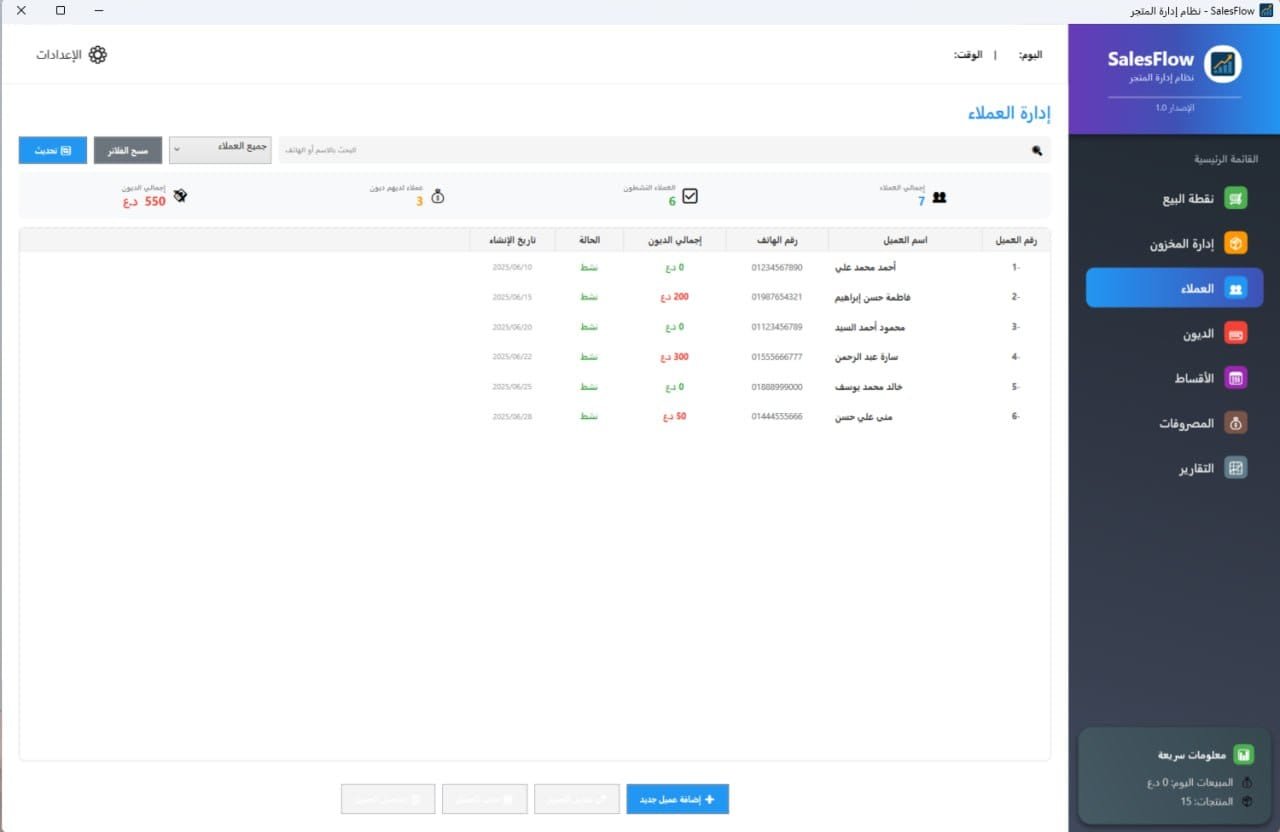Open Inventory Management (إدارة المخزون) icon
This screenshot has height=832, width=1280.
click(x=1236, y=243)
